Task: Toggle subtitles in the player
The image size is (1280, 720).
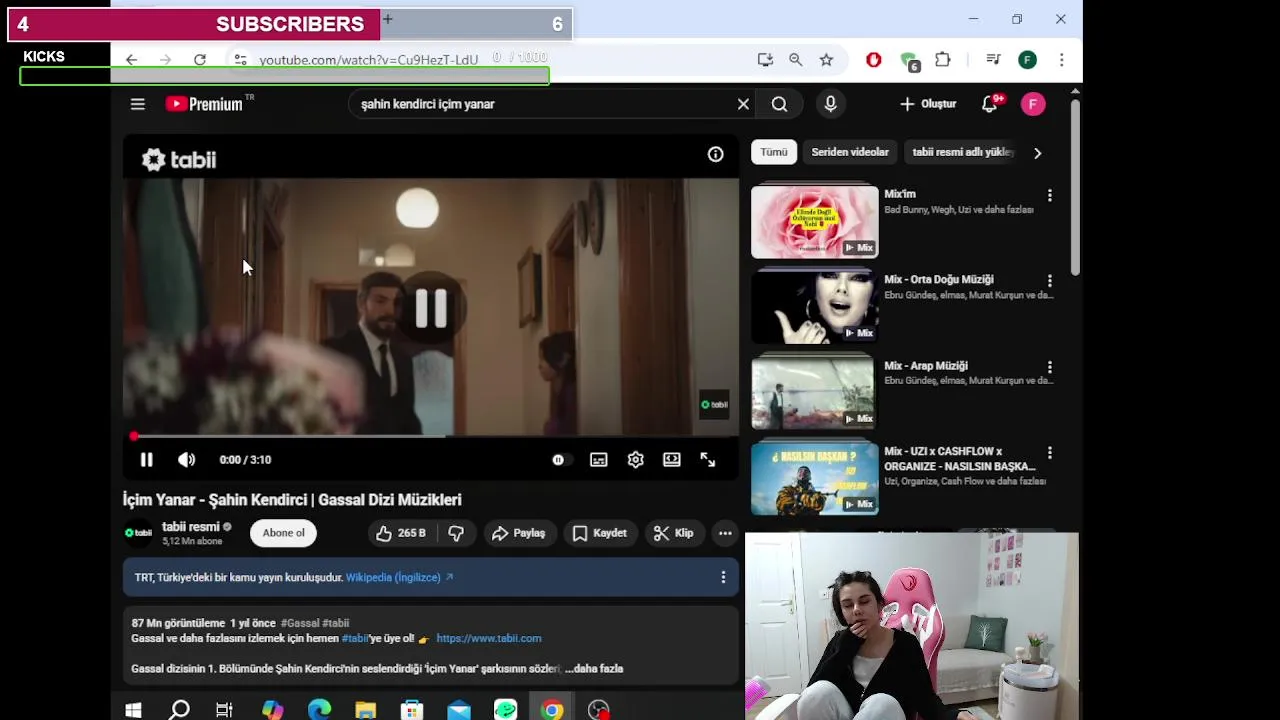Action: [598, 460]
